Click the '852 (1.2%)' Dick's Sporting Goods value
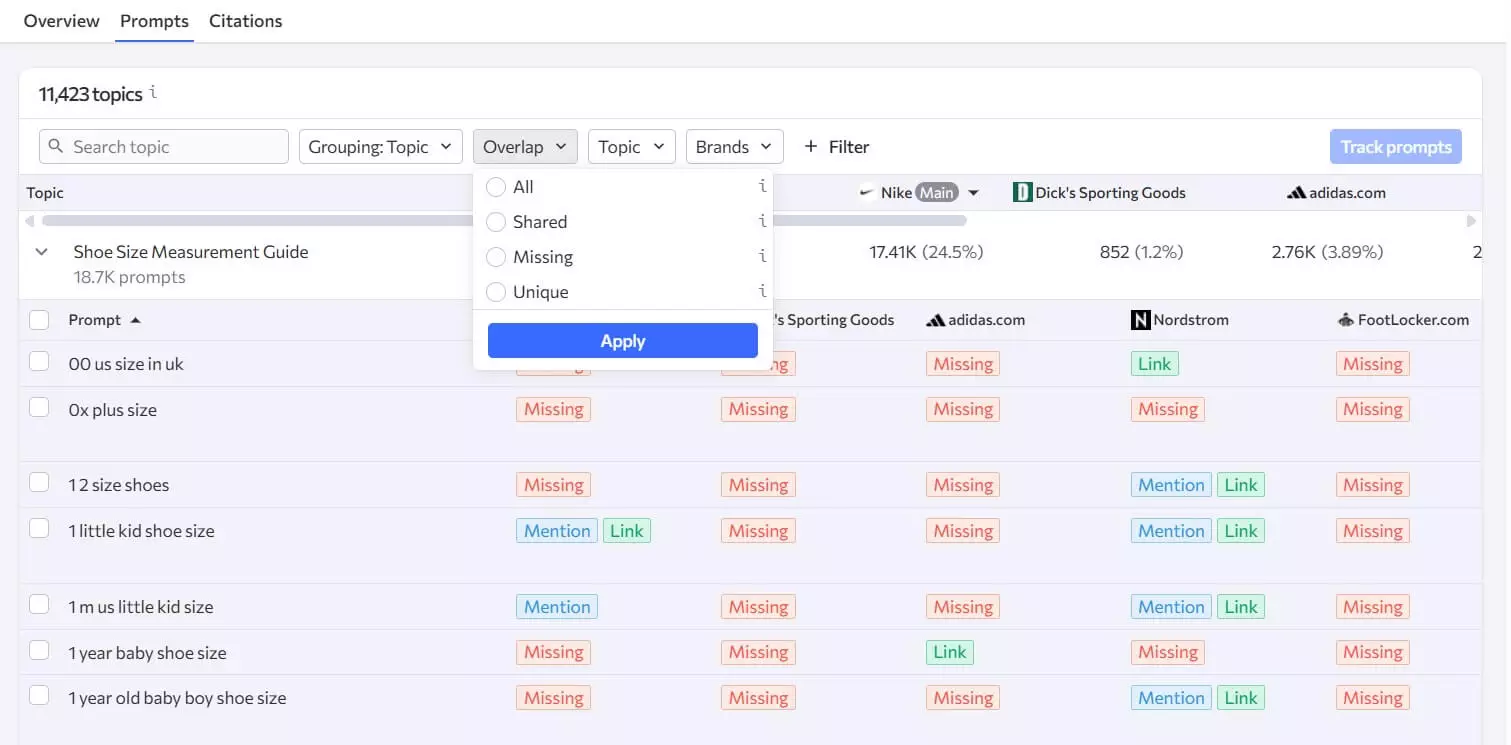The image size is (1511, 745). [1141, 252]
